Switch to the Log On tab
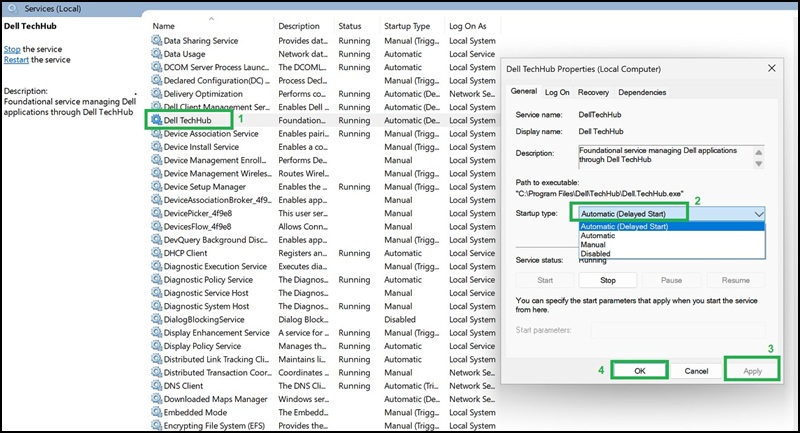 click(557, 92)
